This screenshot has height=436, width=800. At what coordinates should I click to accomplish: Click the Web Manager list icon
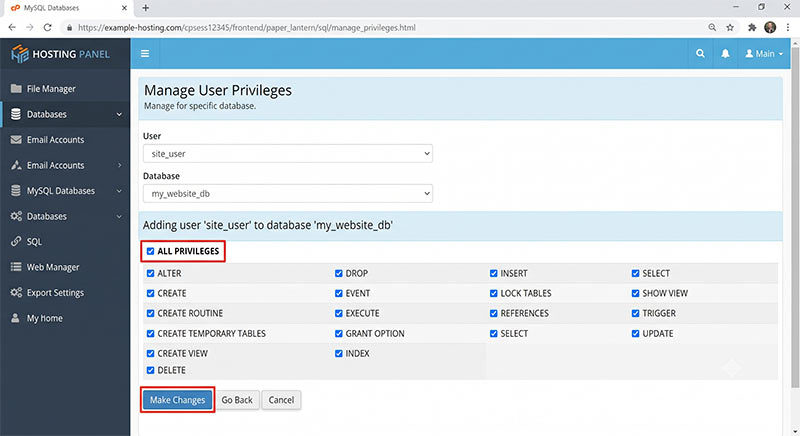click(x=16, y=267)
